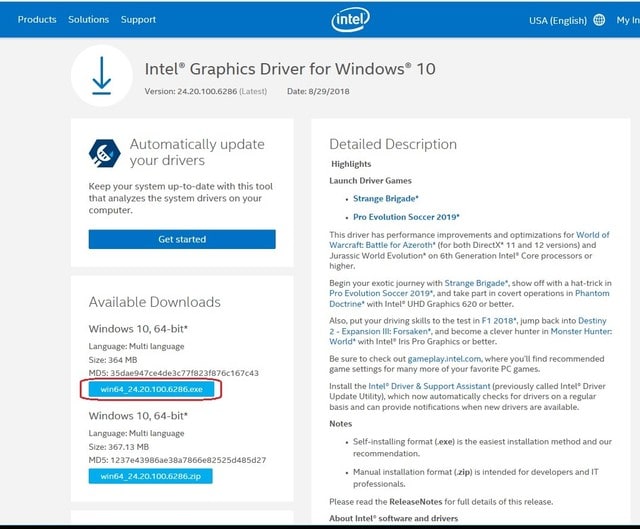Open the Monster Hunter: World link
This screenshot has width=640, height=529.
tap(471, 336)
